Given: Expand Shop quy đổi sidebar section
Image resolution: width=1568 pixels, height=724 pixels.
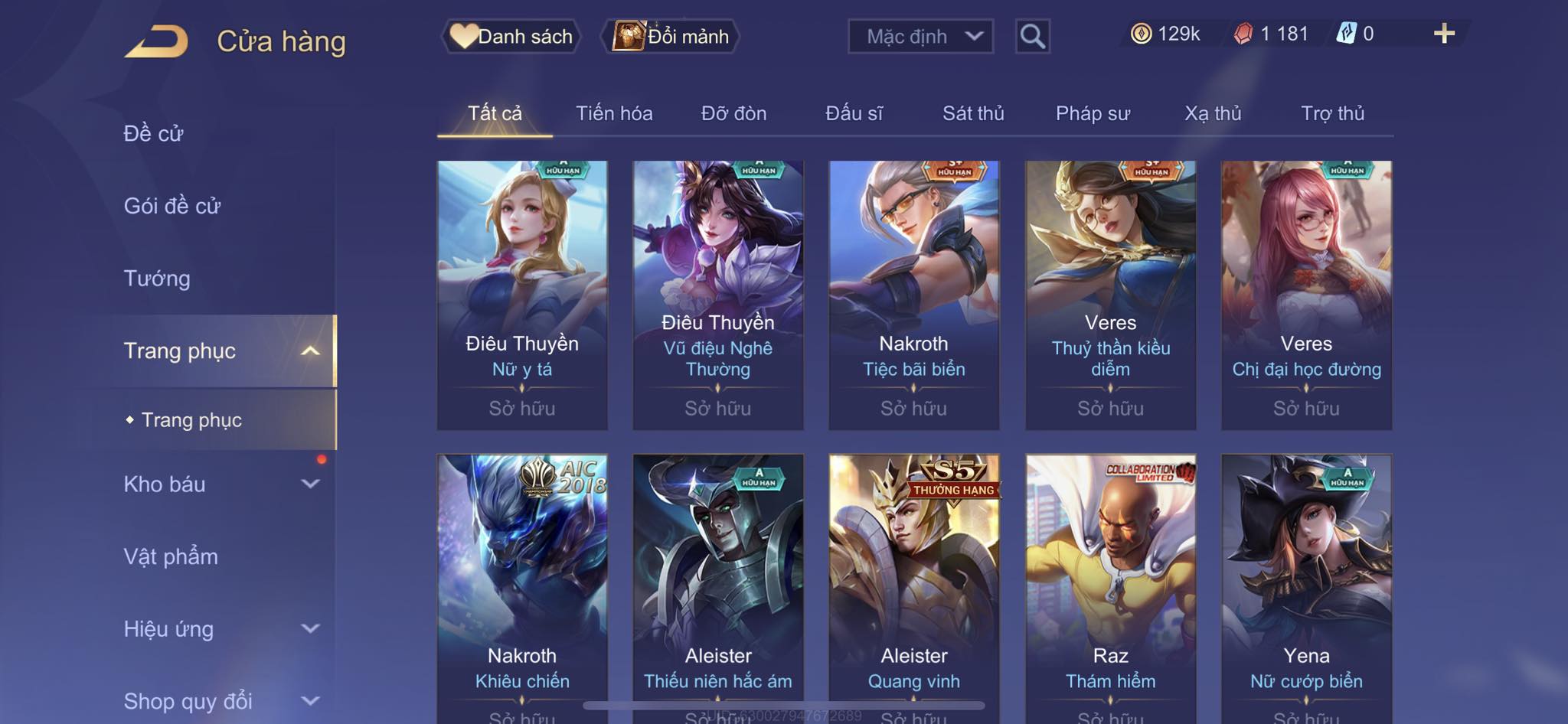Looking at the screenshot, I should [310, 701].
